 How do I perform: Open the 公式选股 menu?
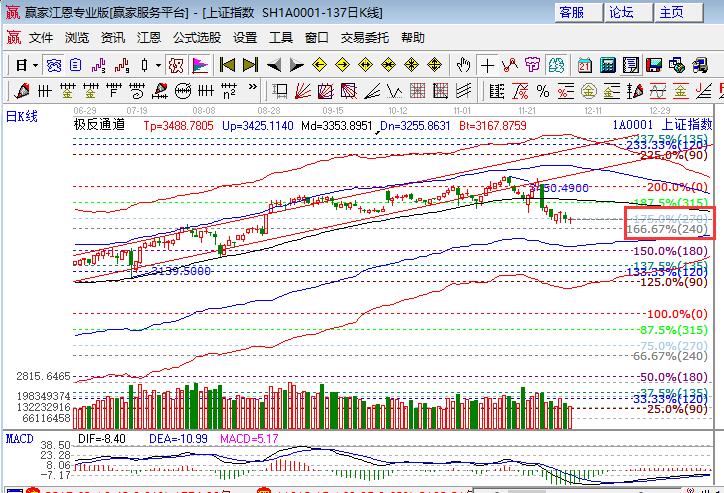(197, 38)
